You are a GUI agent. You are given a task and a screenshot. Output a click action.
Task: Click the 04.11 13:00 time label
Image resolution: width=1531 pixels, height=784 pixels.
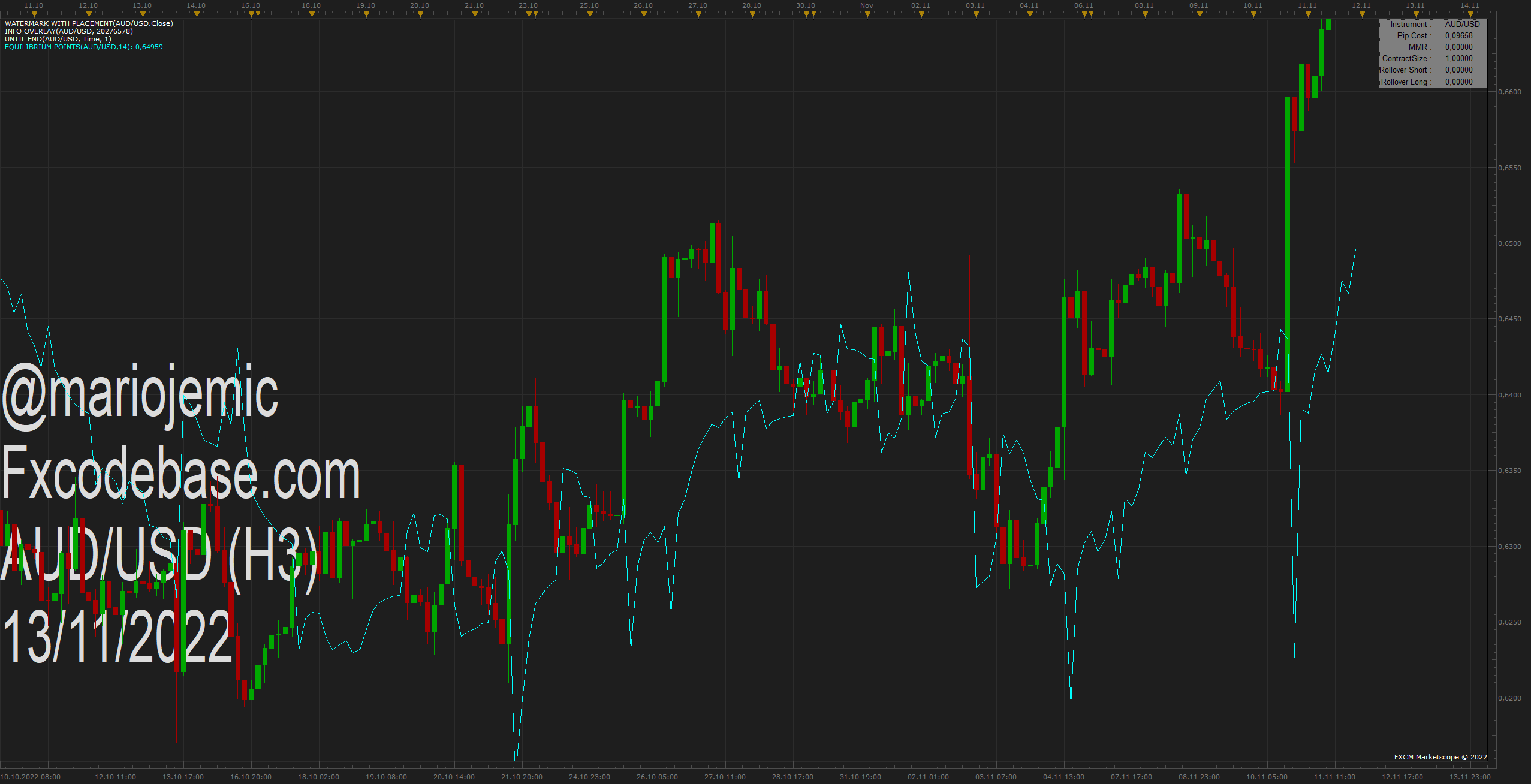pos(1063,777)
